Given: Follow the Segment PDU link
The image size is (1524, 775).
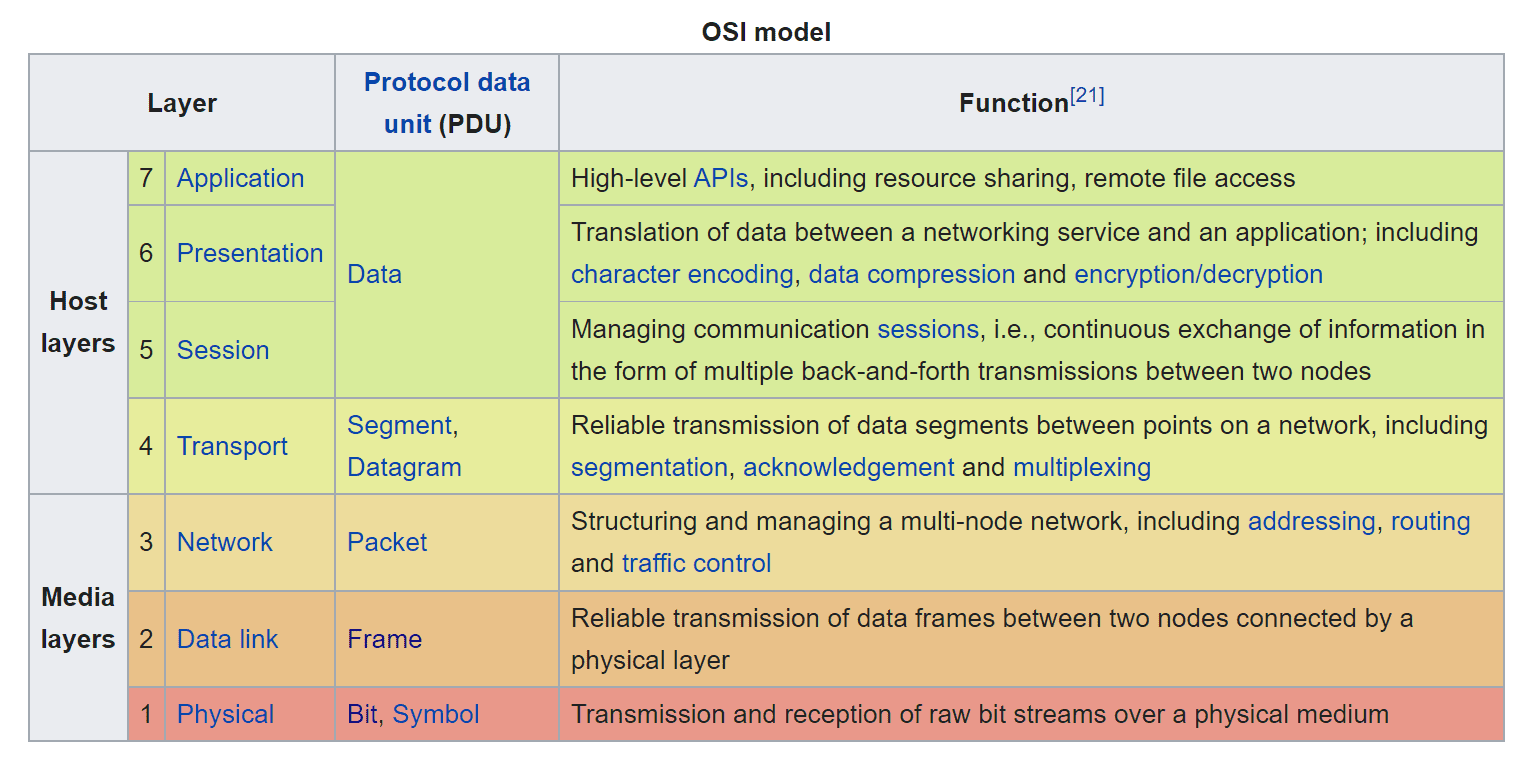Looking at the screenshot, I should (x=400, y=425).
